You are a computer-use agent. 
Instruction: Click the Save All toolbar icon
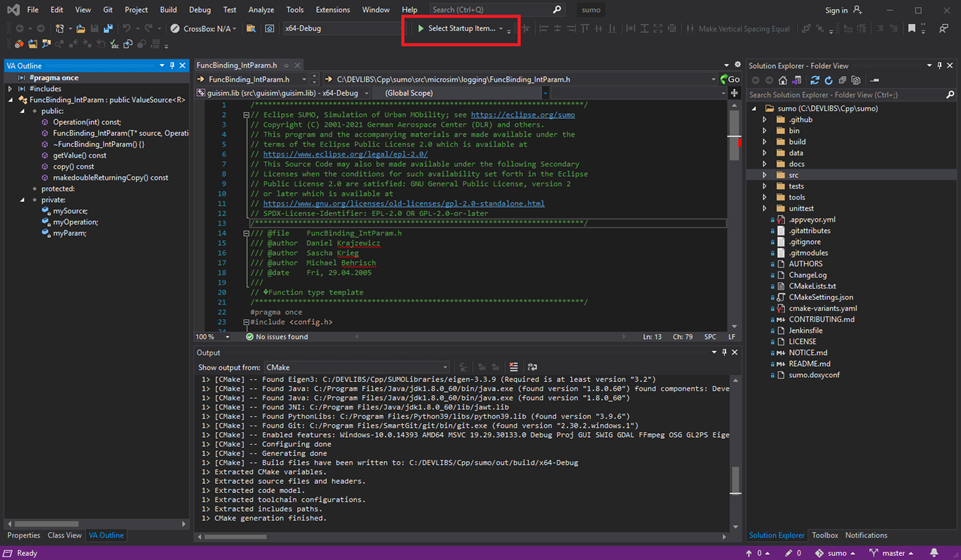pyautogui.click(x=108, y=29)
